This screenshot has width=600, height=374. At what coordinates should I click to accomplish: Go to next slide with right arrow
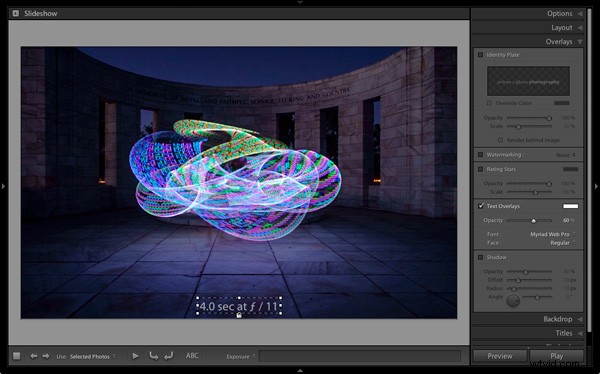[x=46, y=356]
